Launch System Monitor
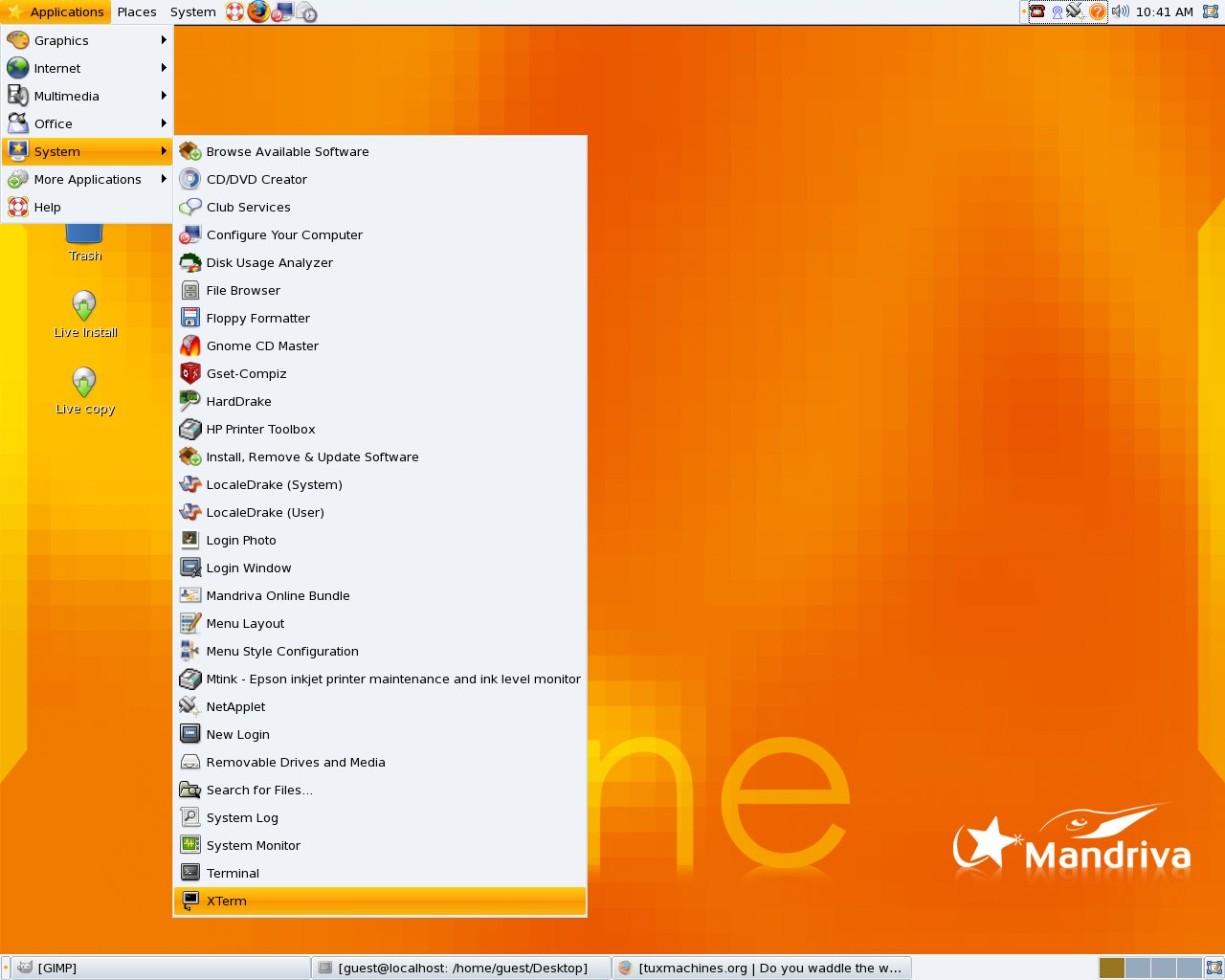 380,845
